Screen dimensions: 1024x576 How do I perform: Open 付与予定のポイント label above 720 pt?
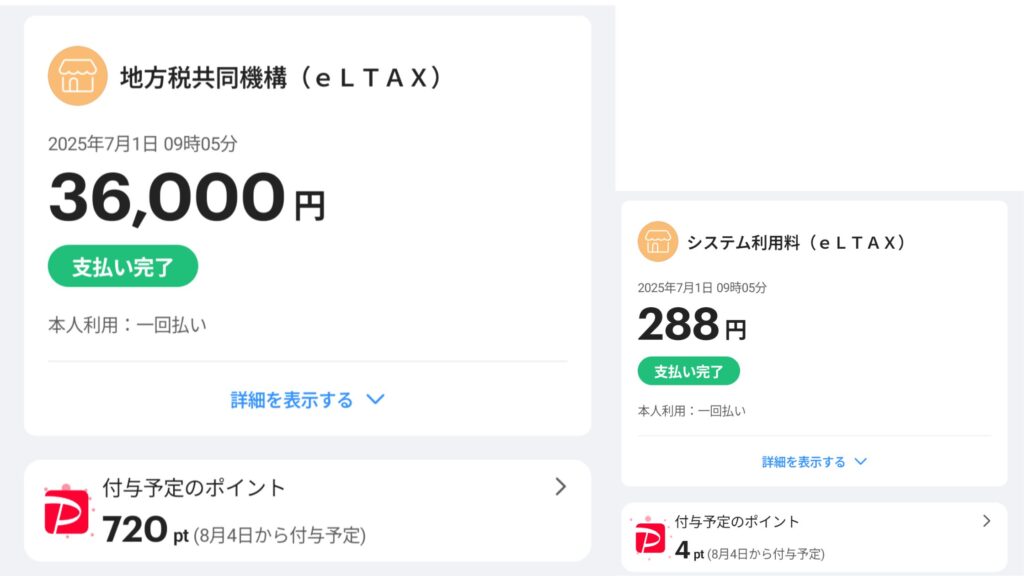[x=194, y=488]
